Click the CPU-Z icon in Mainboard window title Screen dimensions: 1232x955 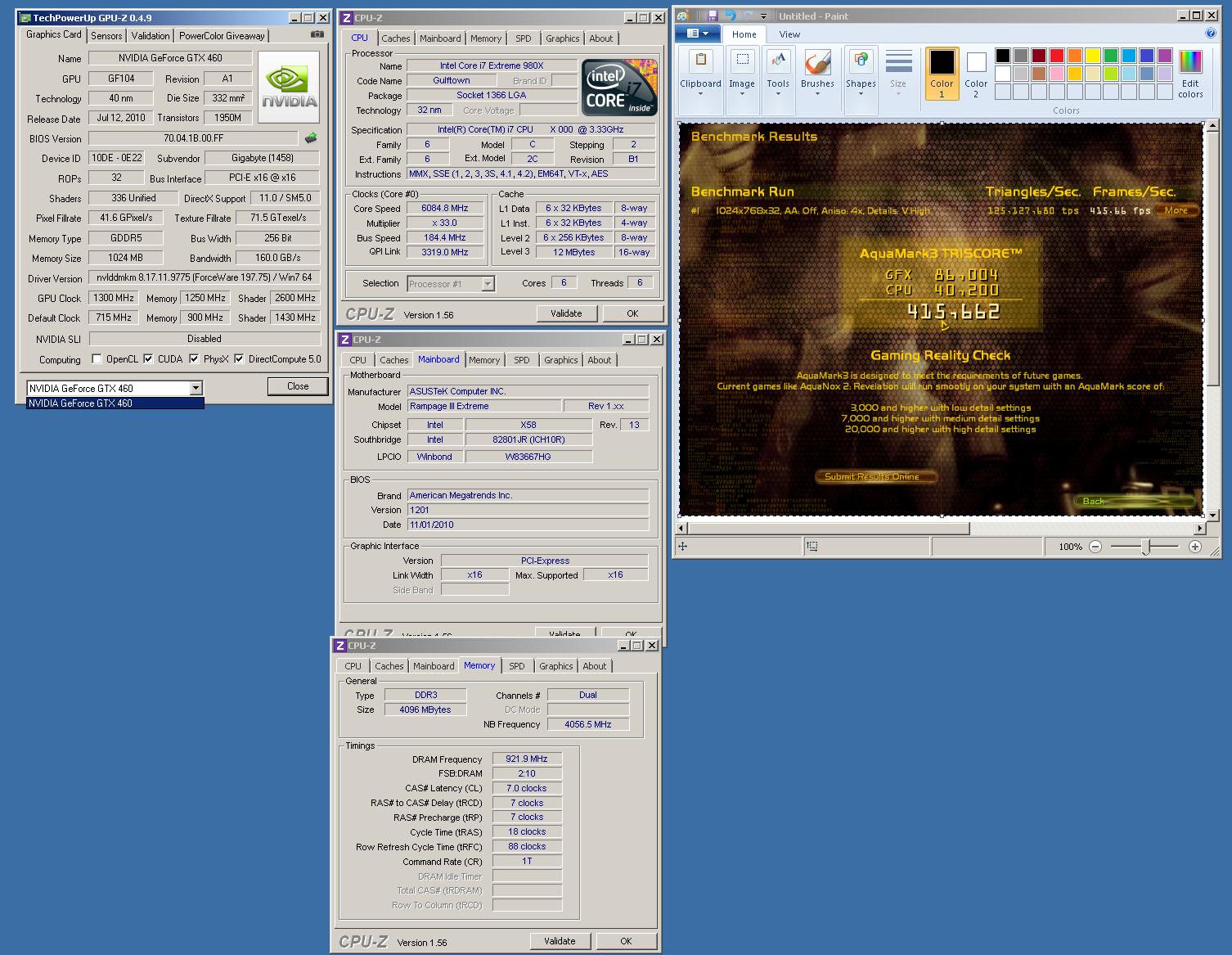tap(345, 340)
